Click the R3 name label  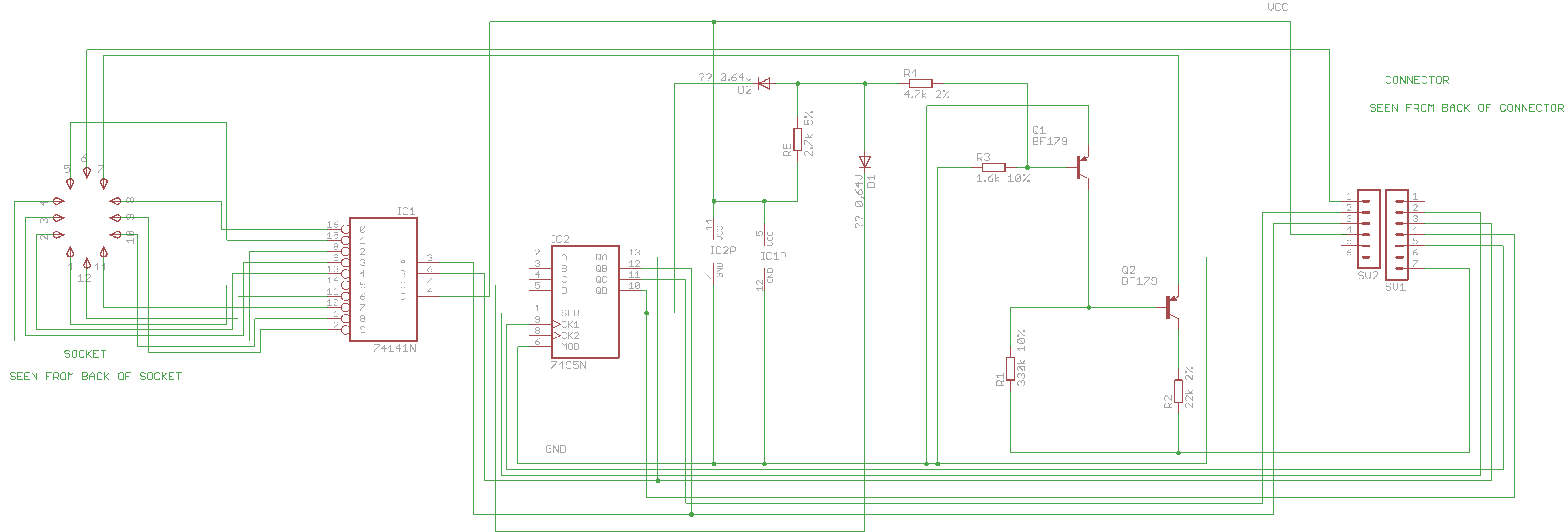983,157
